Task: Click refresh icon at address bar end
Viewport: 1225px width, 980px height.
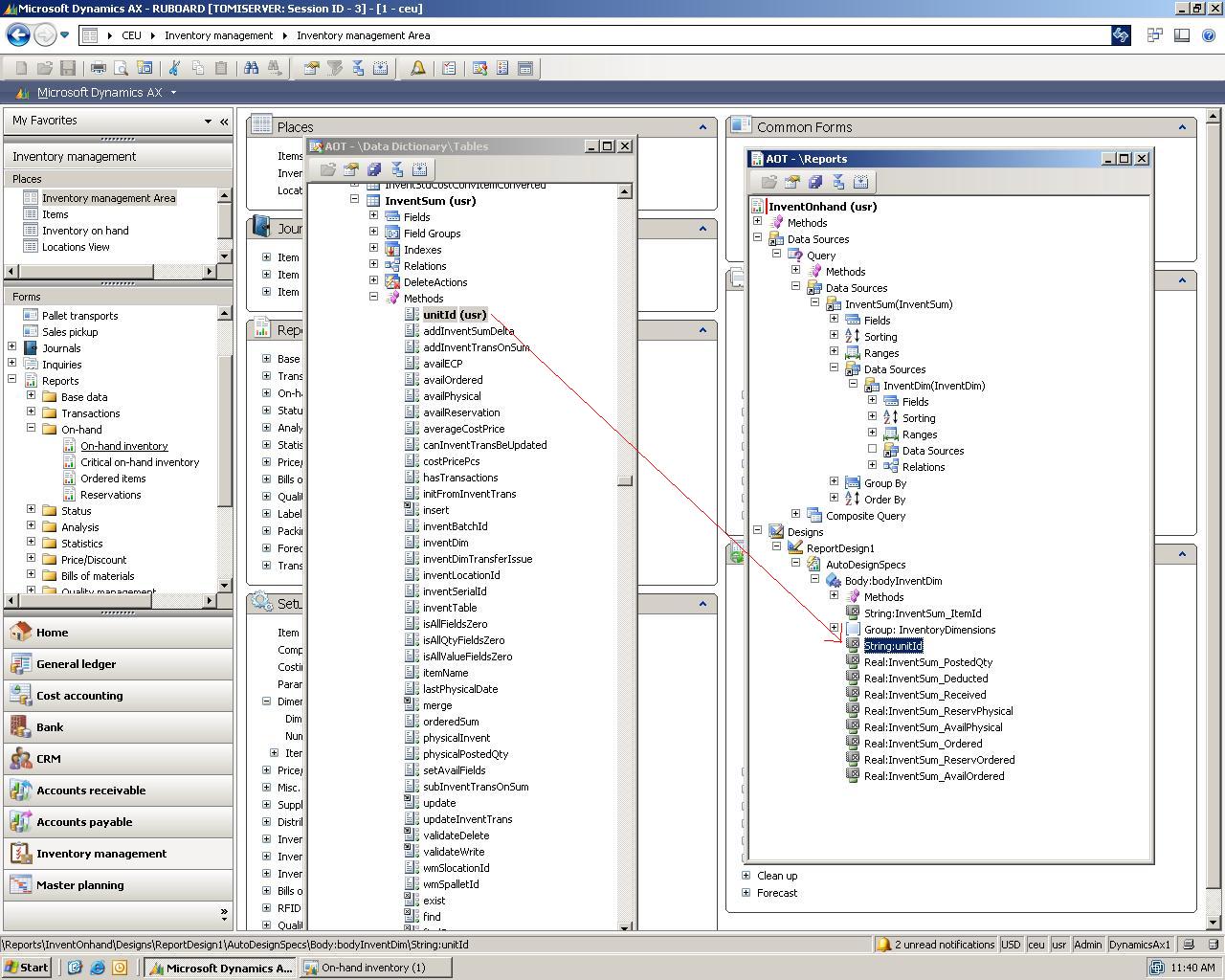Action: [x=1121, y=35]
